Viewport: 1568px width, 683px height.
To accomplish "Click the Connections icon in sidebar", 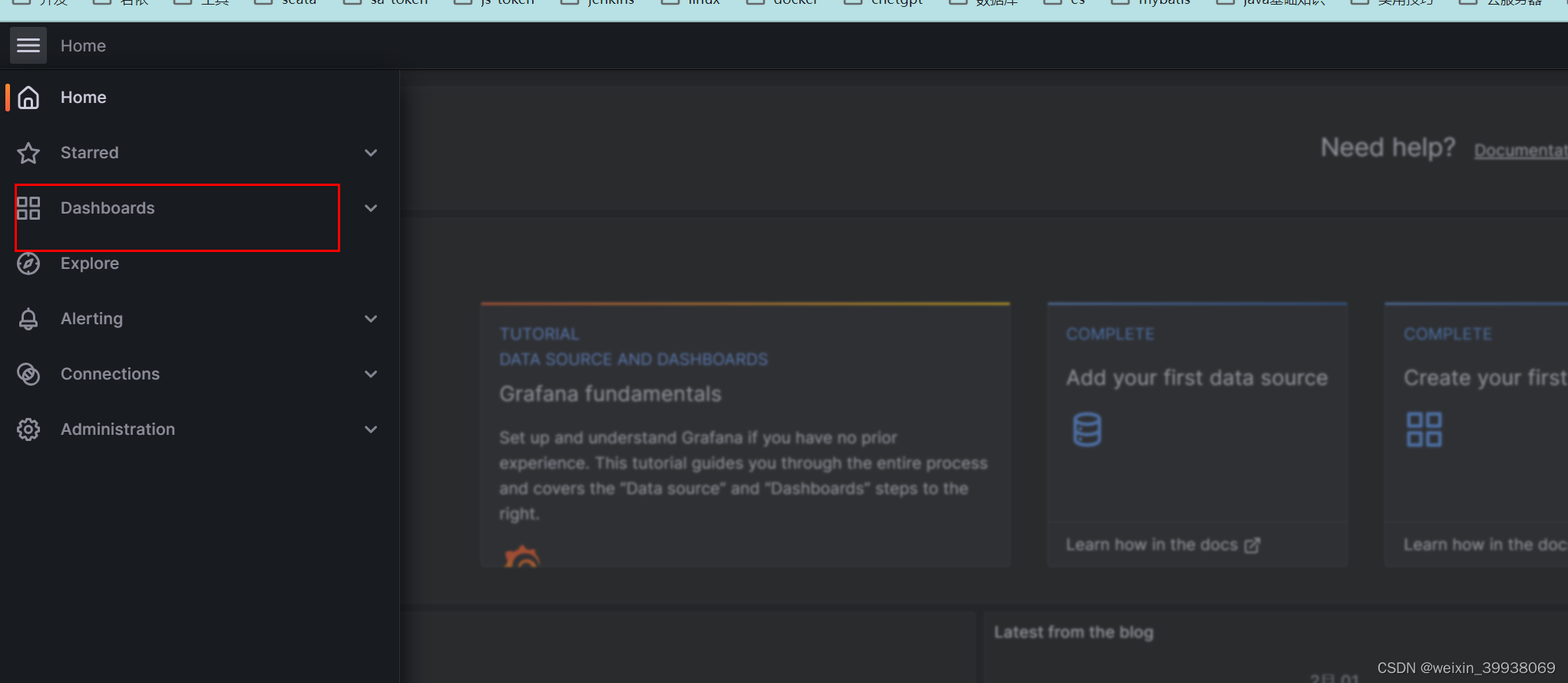I will [x=28, y=374].
